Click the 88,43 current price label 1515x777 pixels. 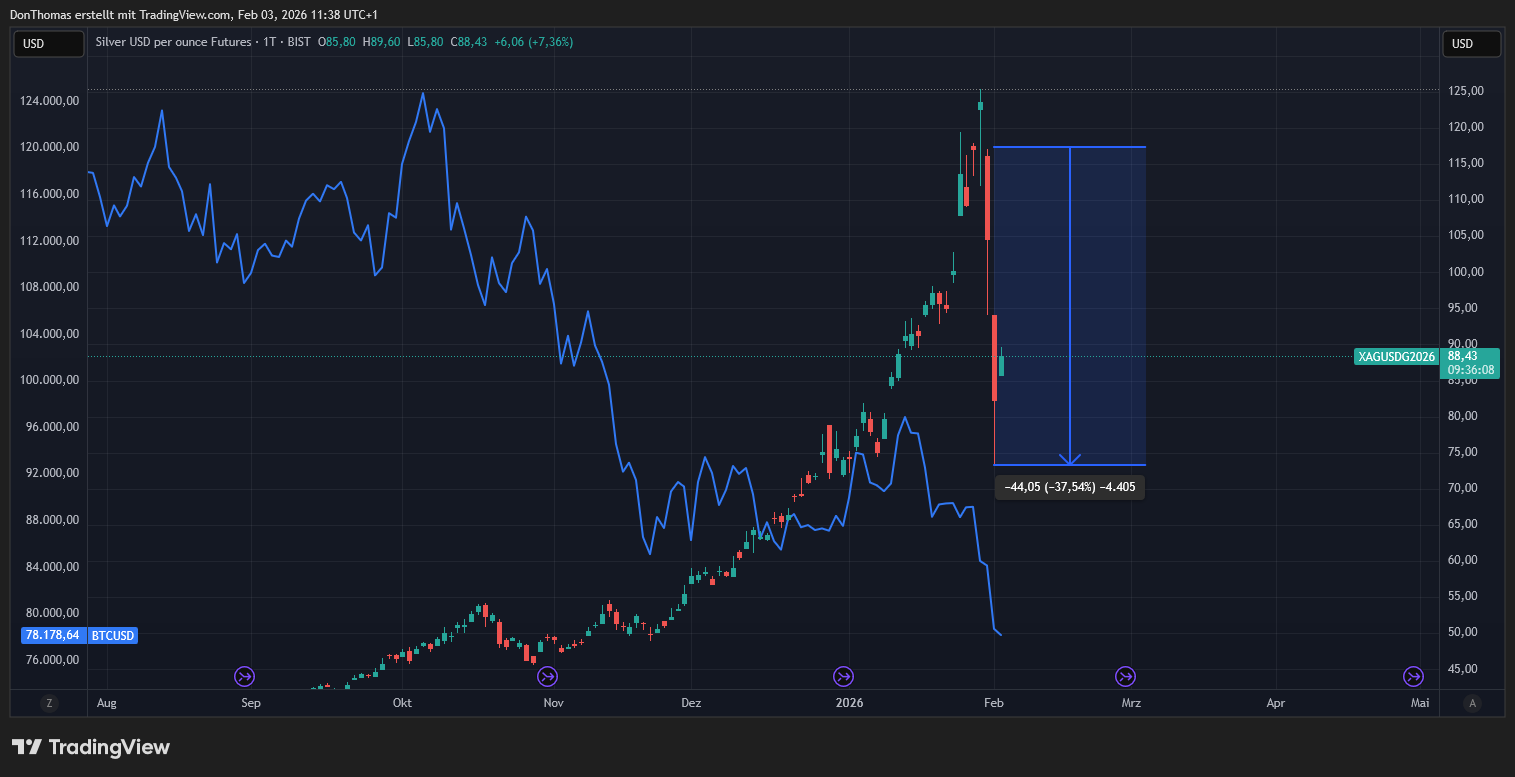[x=1462, y=356]
